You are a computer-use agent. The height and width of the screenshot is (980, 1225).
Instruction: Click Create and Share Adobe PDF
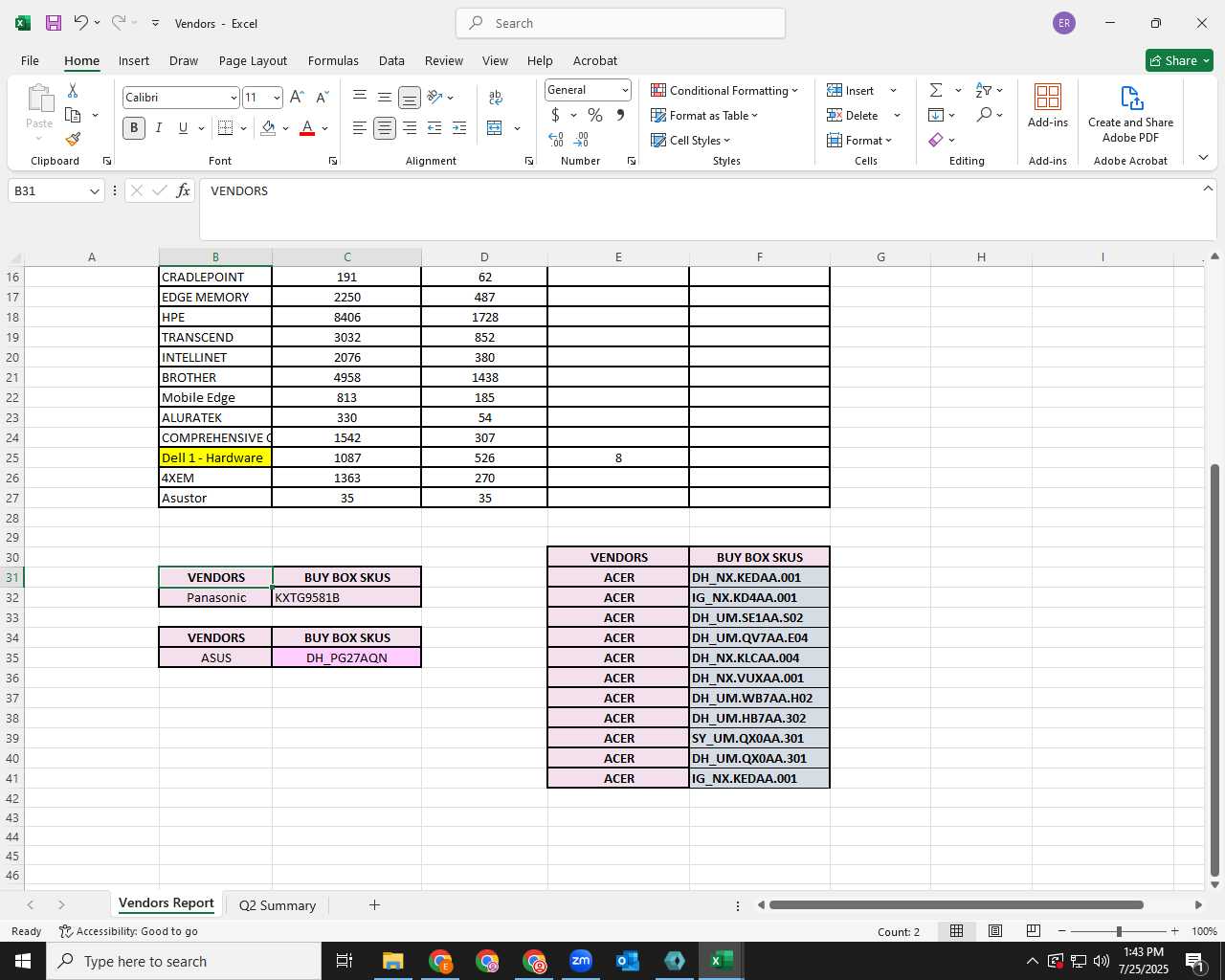coord(1130,115)
